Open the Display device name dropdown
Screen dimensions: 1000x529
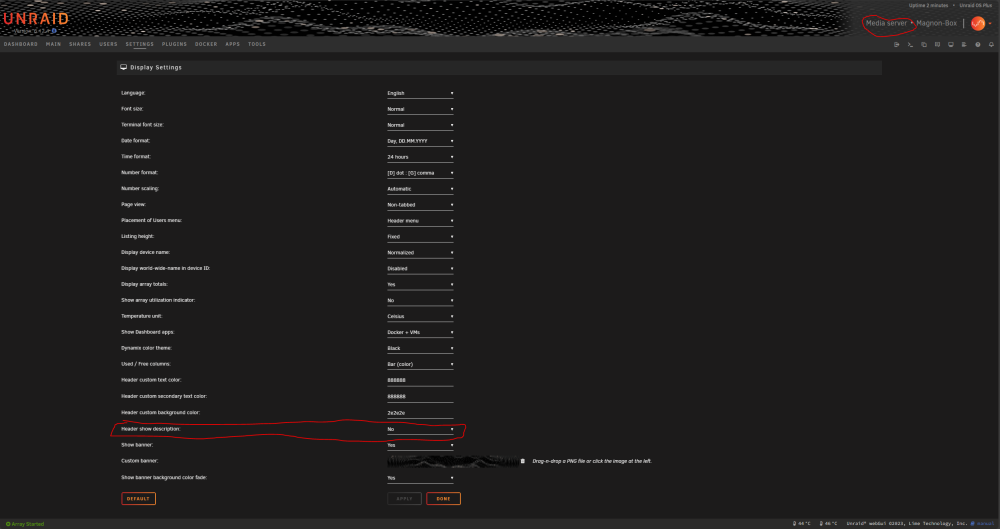coord(420,253)
